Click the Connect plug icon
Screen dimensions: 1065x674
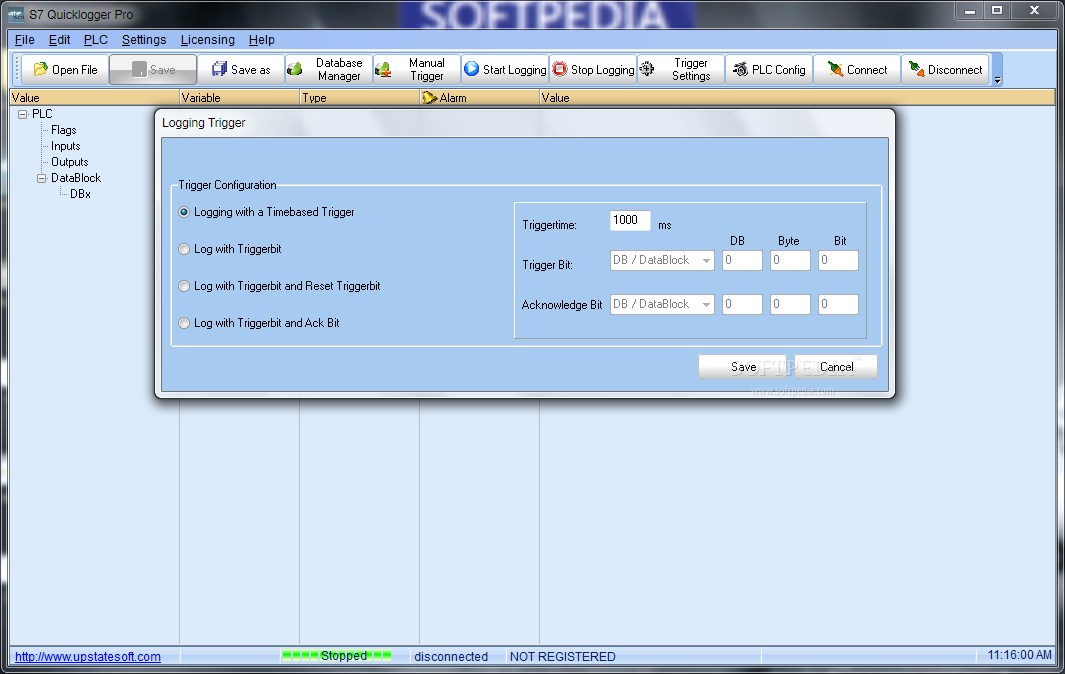[x=835, y=69]
